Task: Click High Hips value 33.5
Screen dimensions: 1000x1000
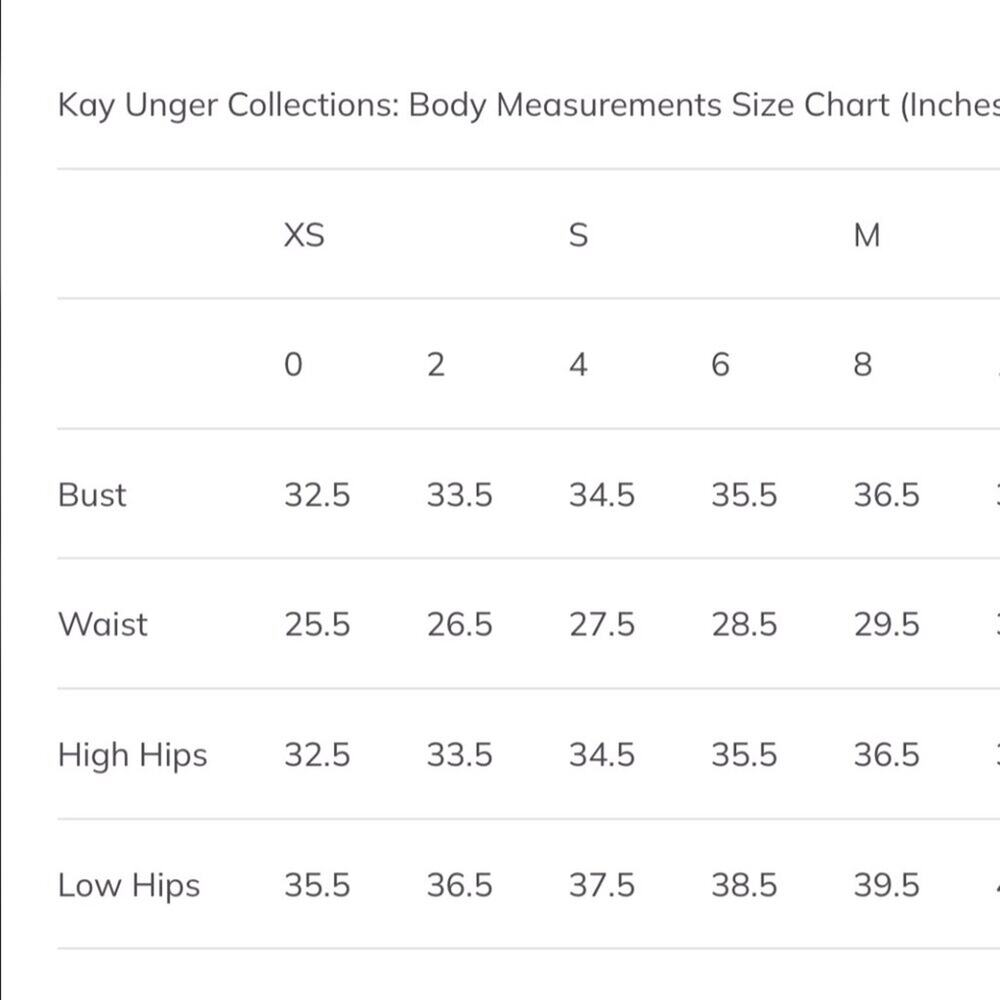Action: click(460, 755)
